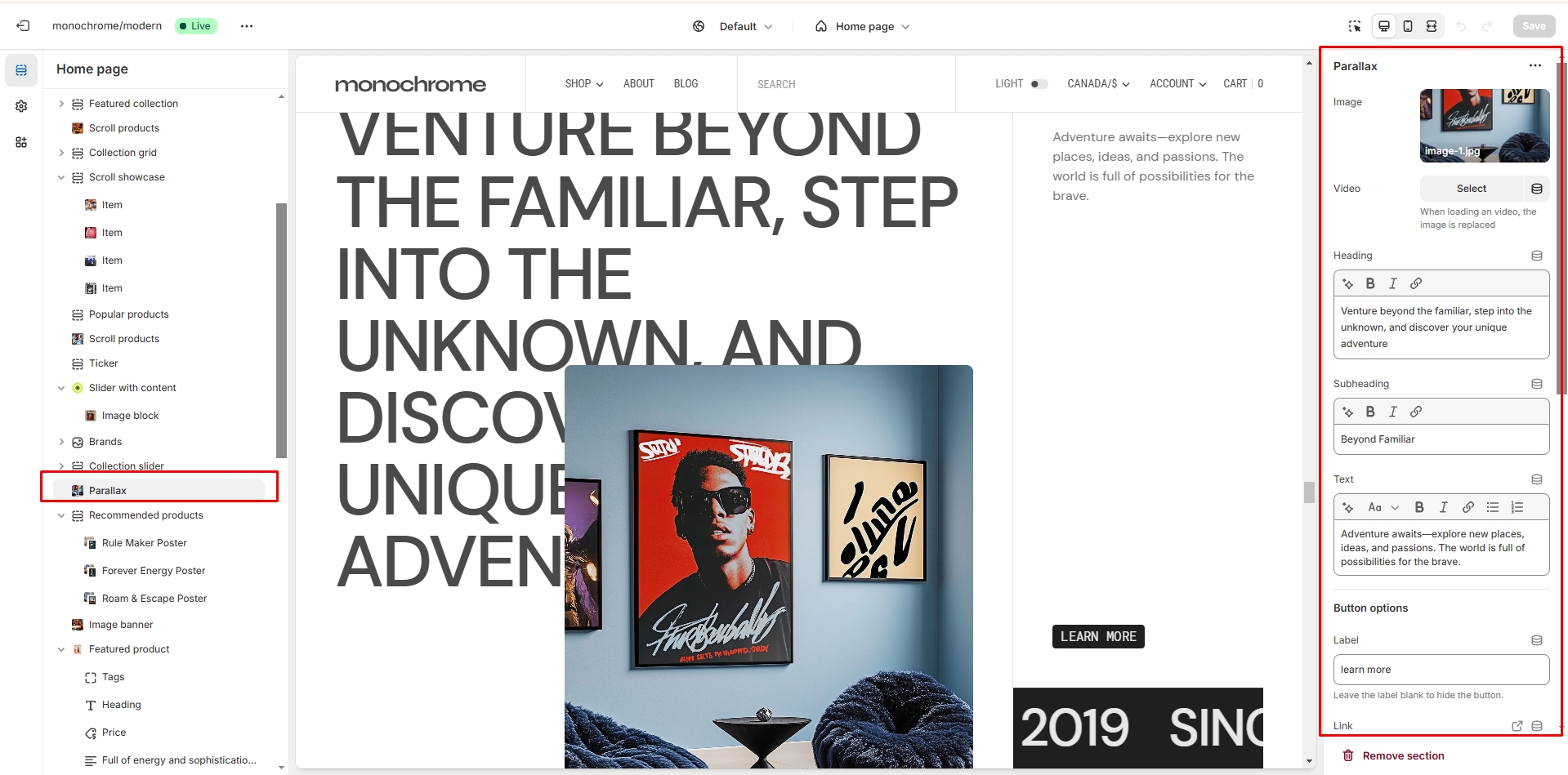Open the Home page template dropdown

coord(863,26)
